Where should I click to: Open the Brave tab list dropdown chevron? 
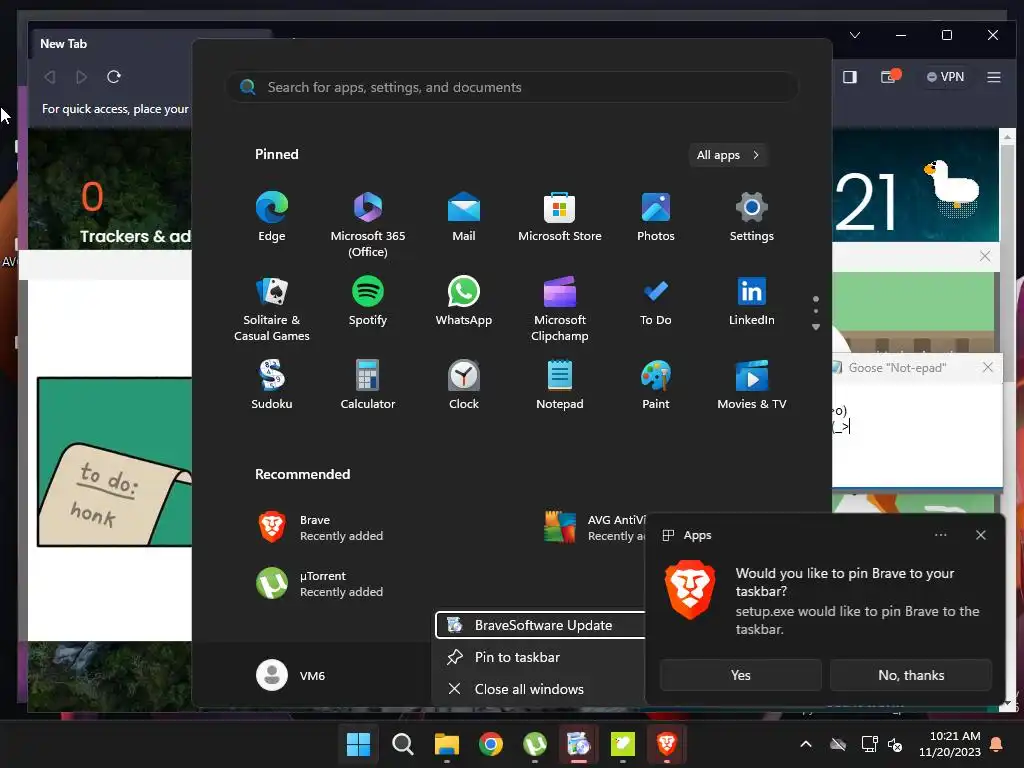coord(855,35)
